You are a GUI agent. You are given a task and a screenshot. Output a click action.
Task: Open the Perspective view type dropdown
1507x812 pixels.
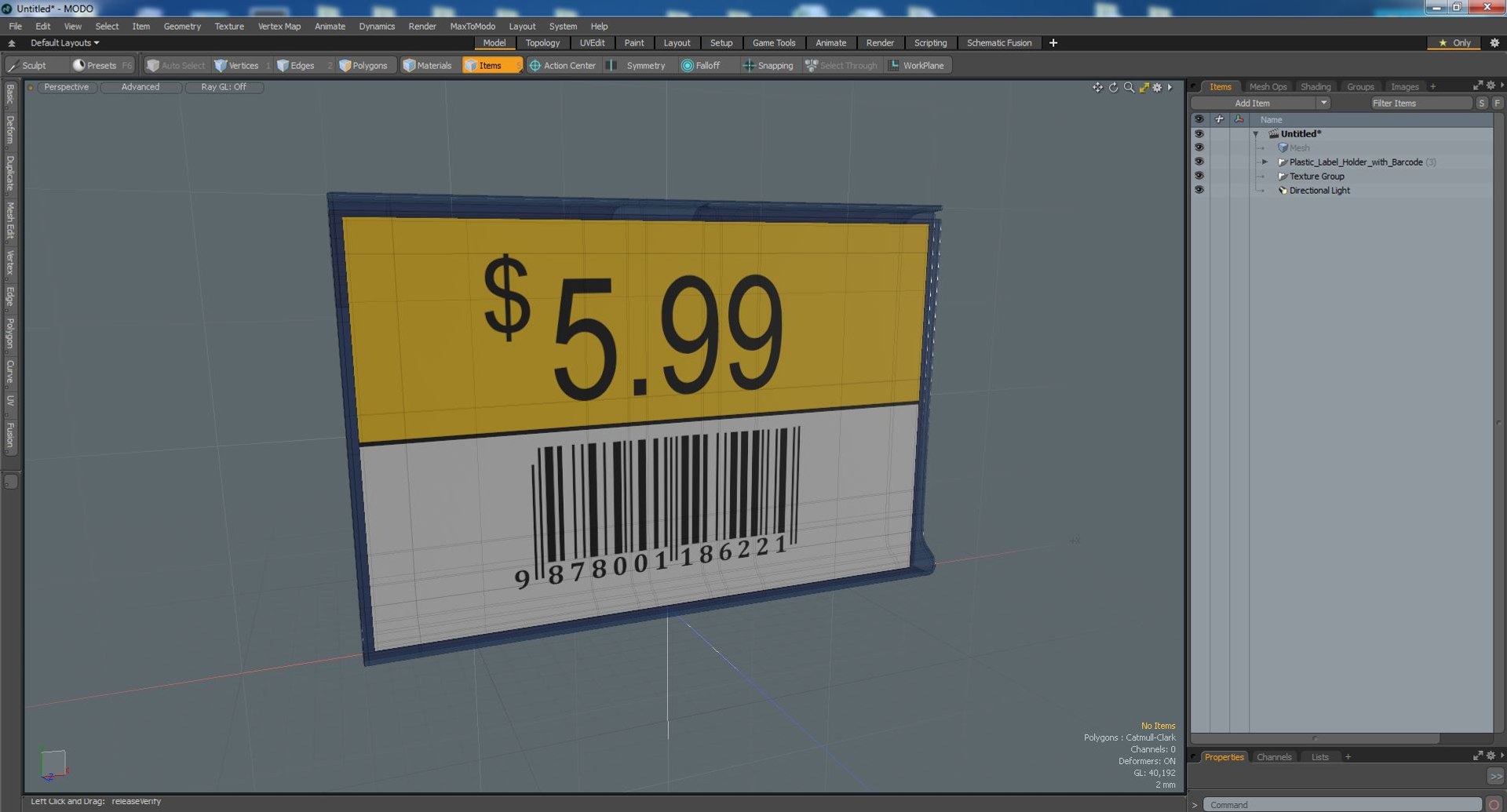click(x=66, y=87)
